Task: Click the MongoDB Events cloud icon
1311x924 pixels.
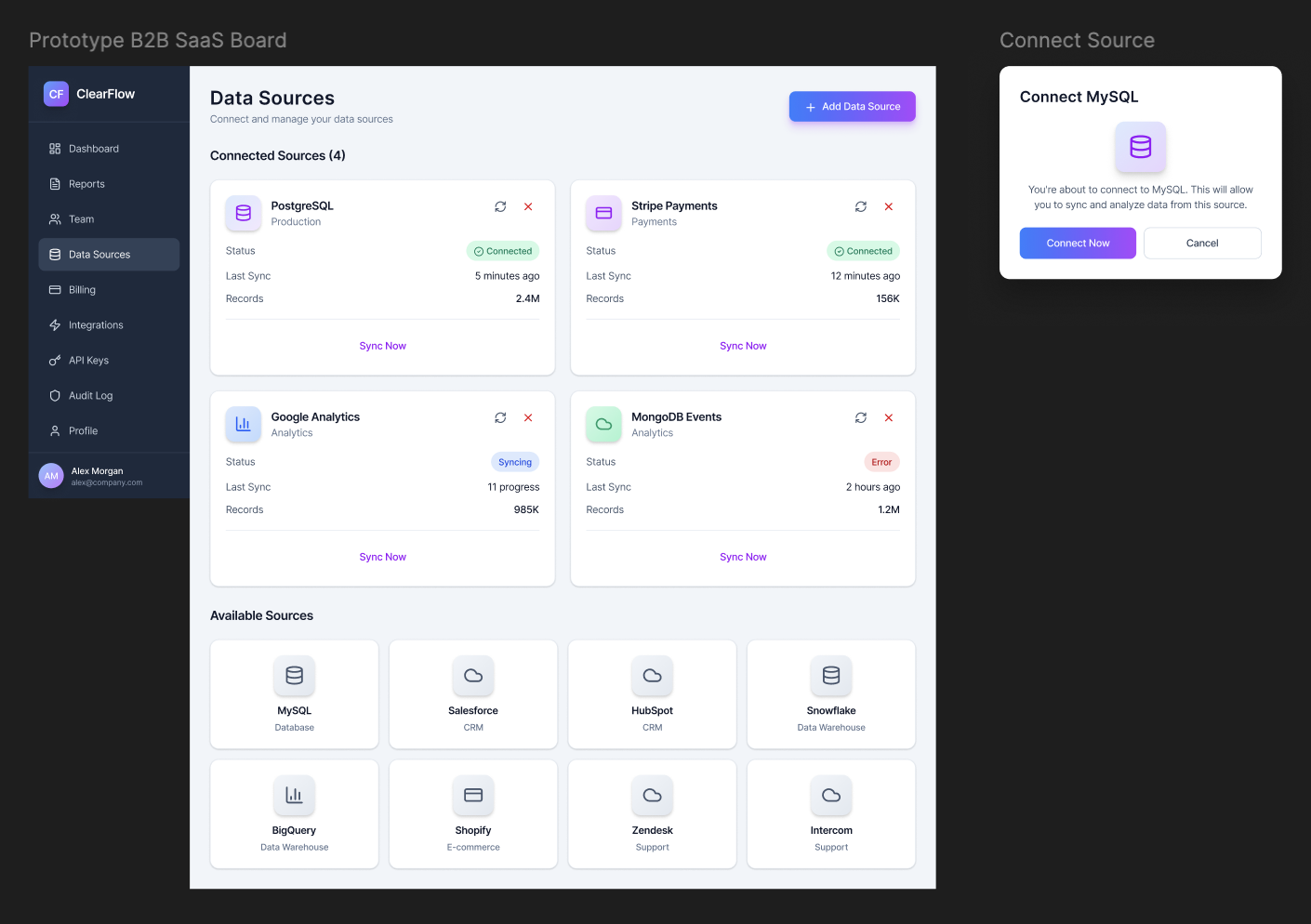Action: coord(603,424)
